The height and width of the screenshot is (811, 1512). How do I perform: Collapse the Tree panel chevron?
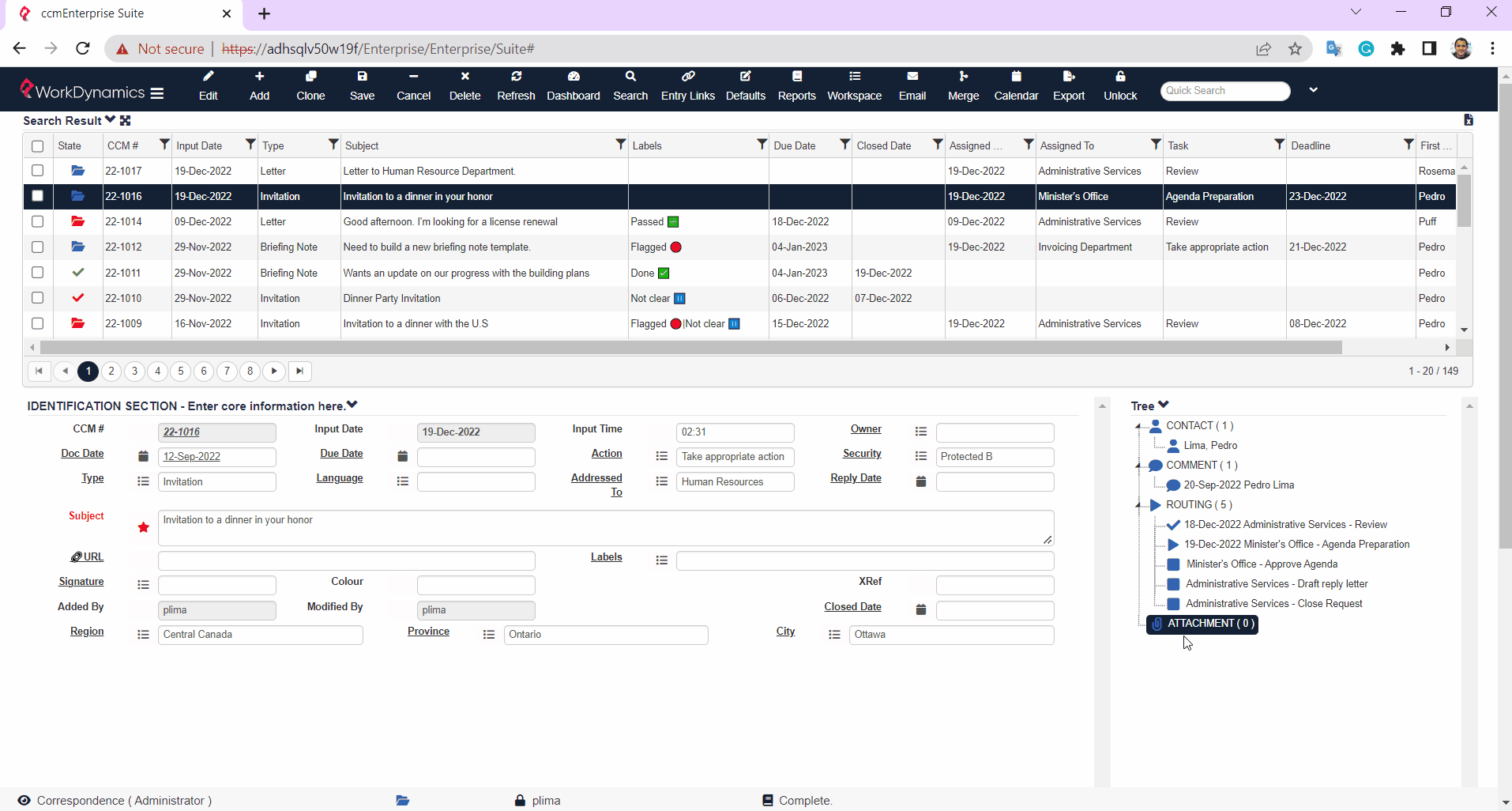coord(1164,405)
